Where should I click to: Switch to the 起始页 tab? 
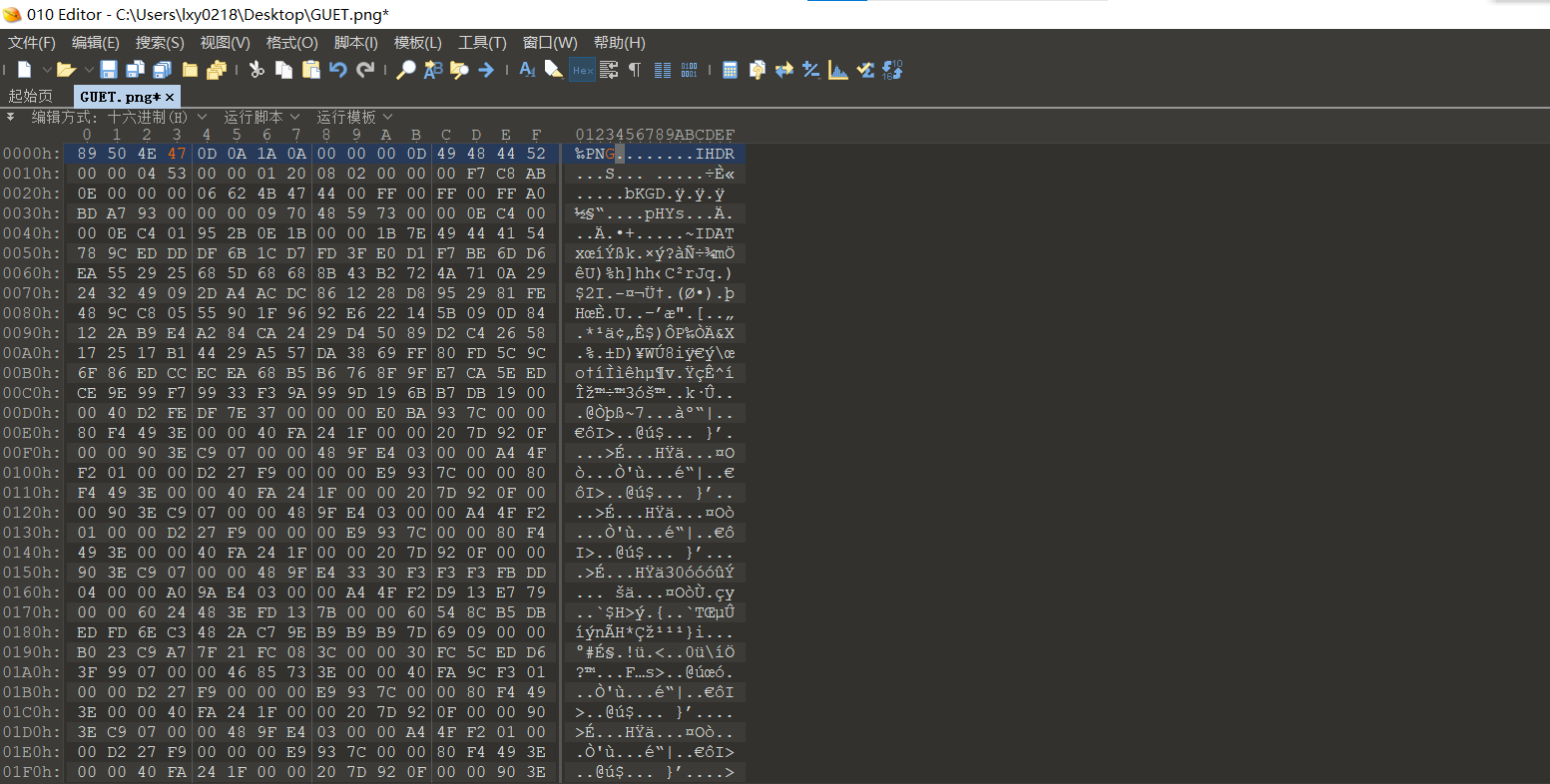point(30,96)
